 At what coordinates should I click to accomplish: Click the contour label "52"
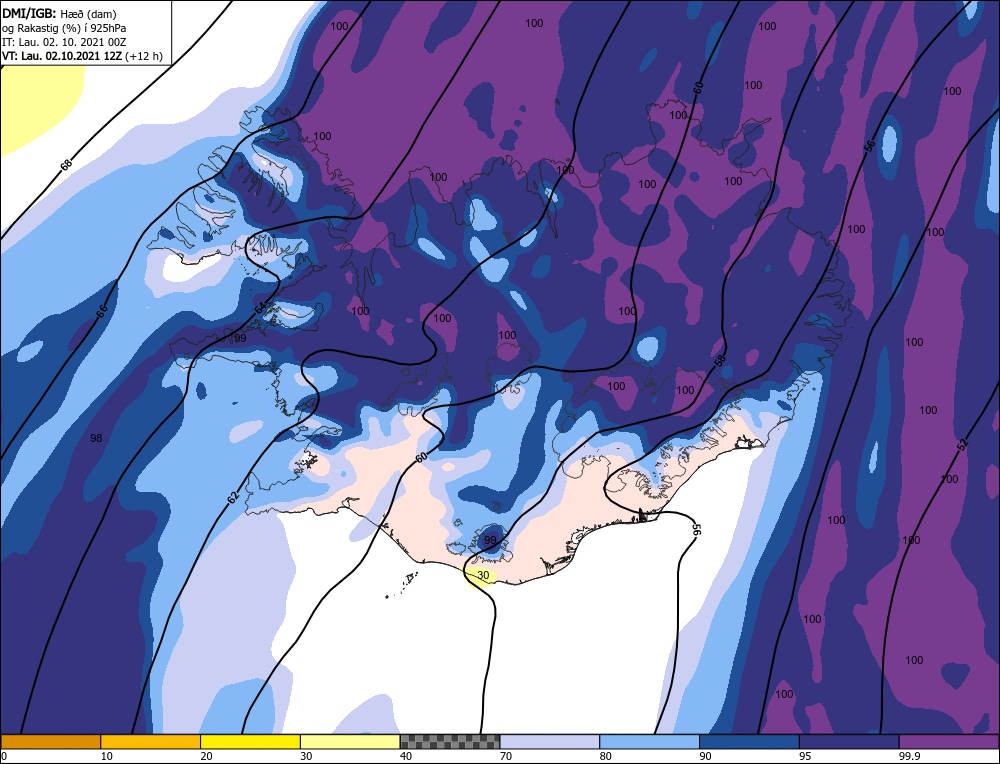click(x=962, y=444)
